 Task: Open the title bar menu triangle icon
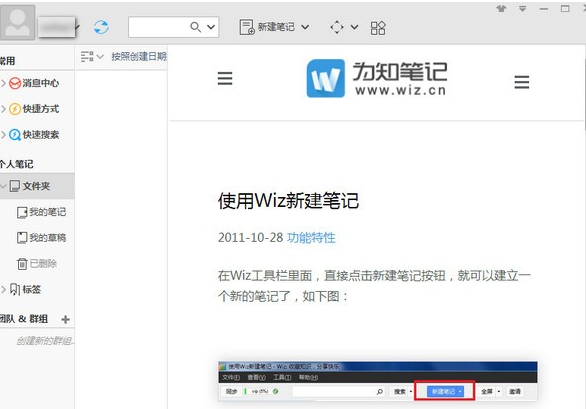pos(522,9)
